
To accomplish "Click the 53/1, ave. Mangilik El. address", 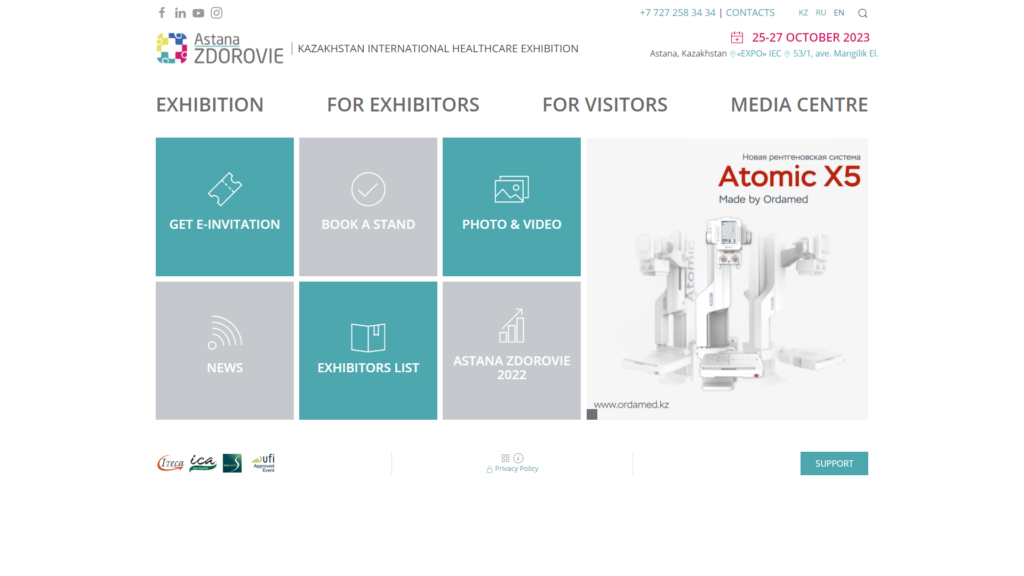I will [835, 54].
